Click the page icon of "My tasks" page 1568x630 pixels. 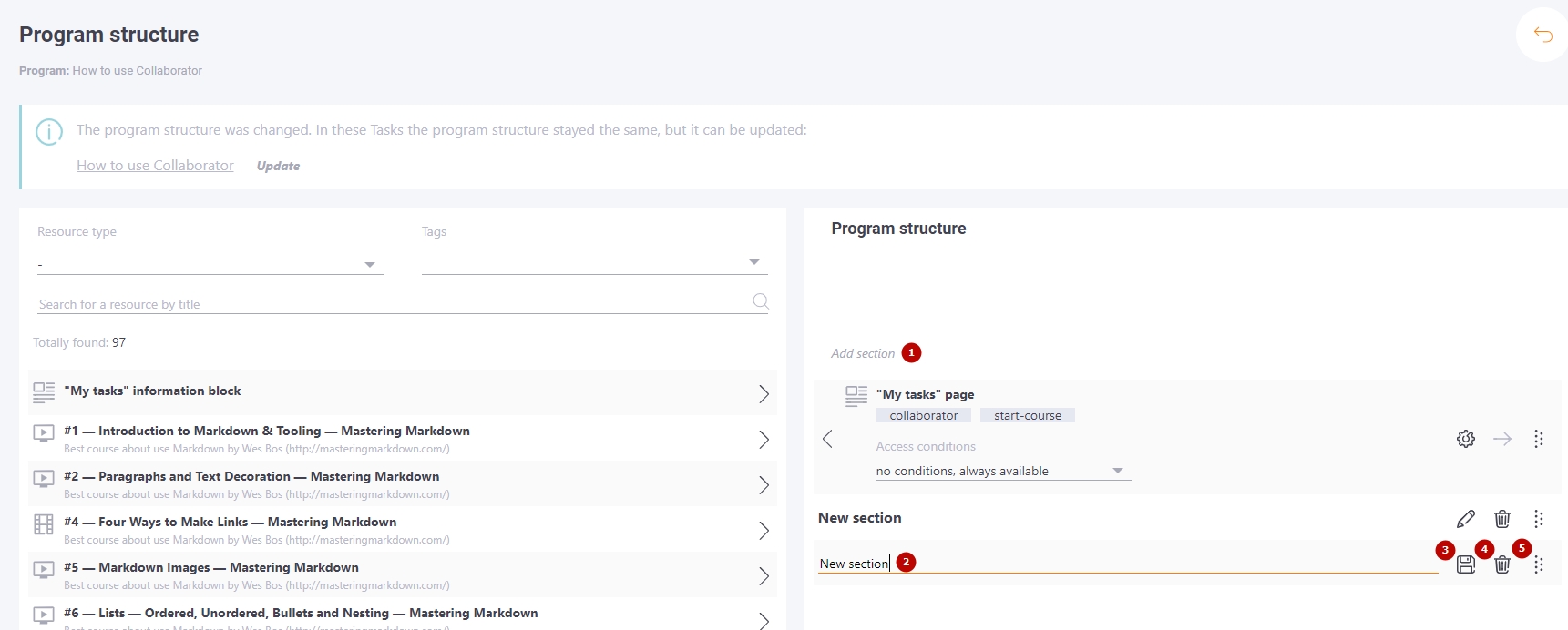pos(856,396)
